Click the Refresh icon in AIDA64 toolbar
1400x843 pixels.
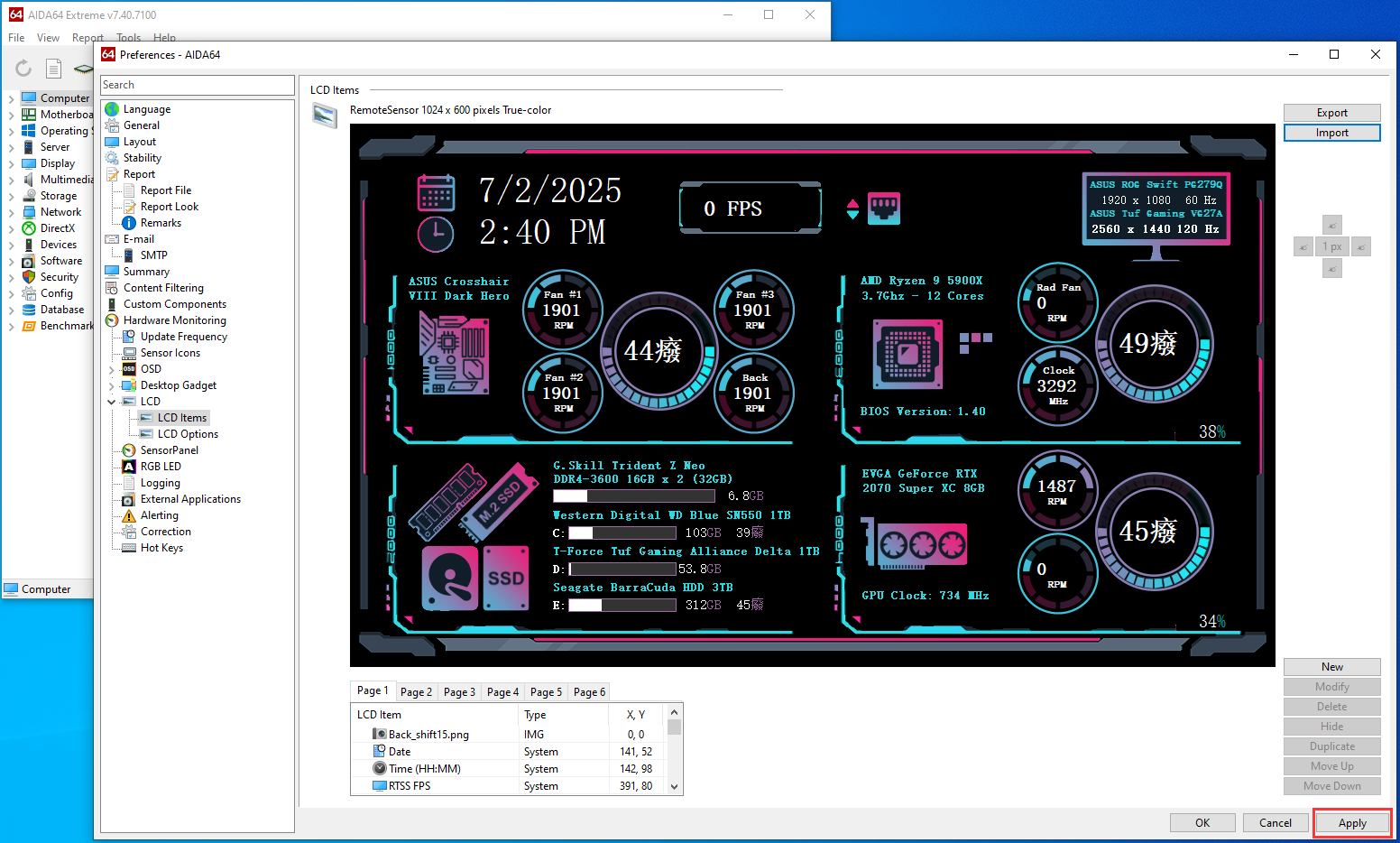coord(23,69)
